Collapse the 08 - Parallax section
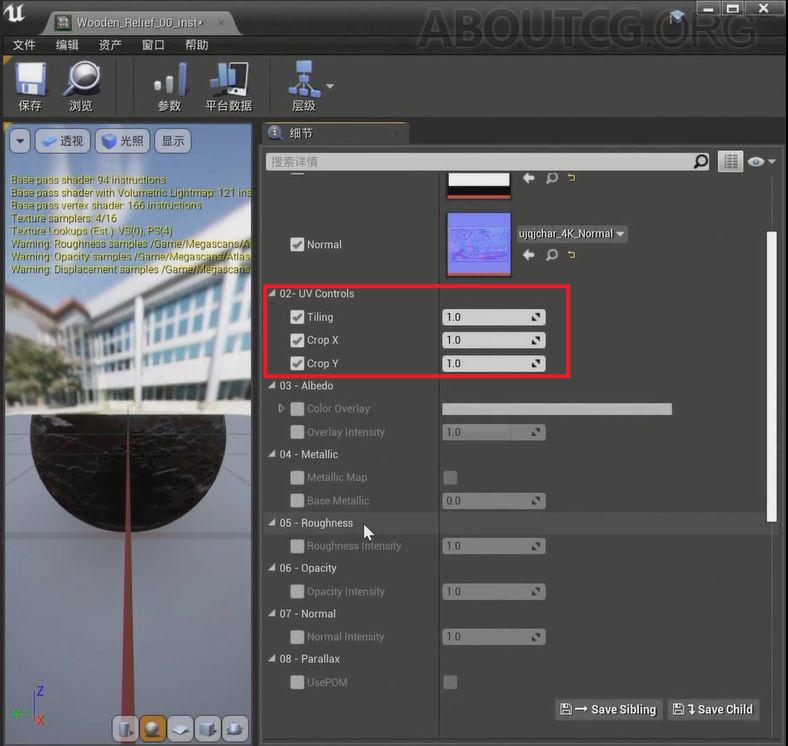The width and height of the screenshot is (788, 746). coord(272,658)
